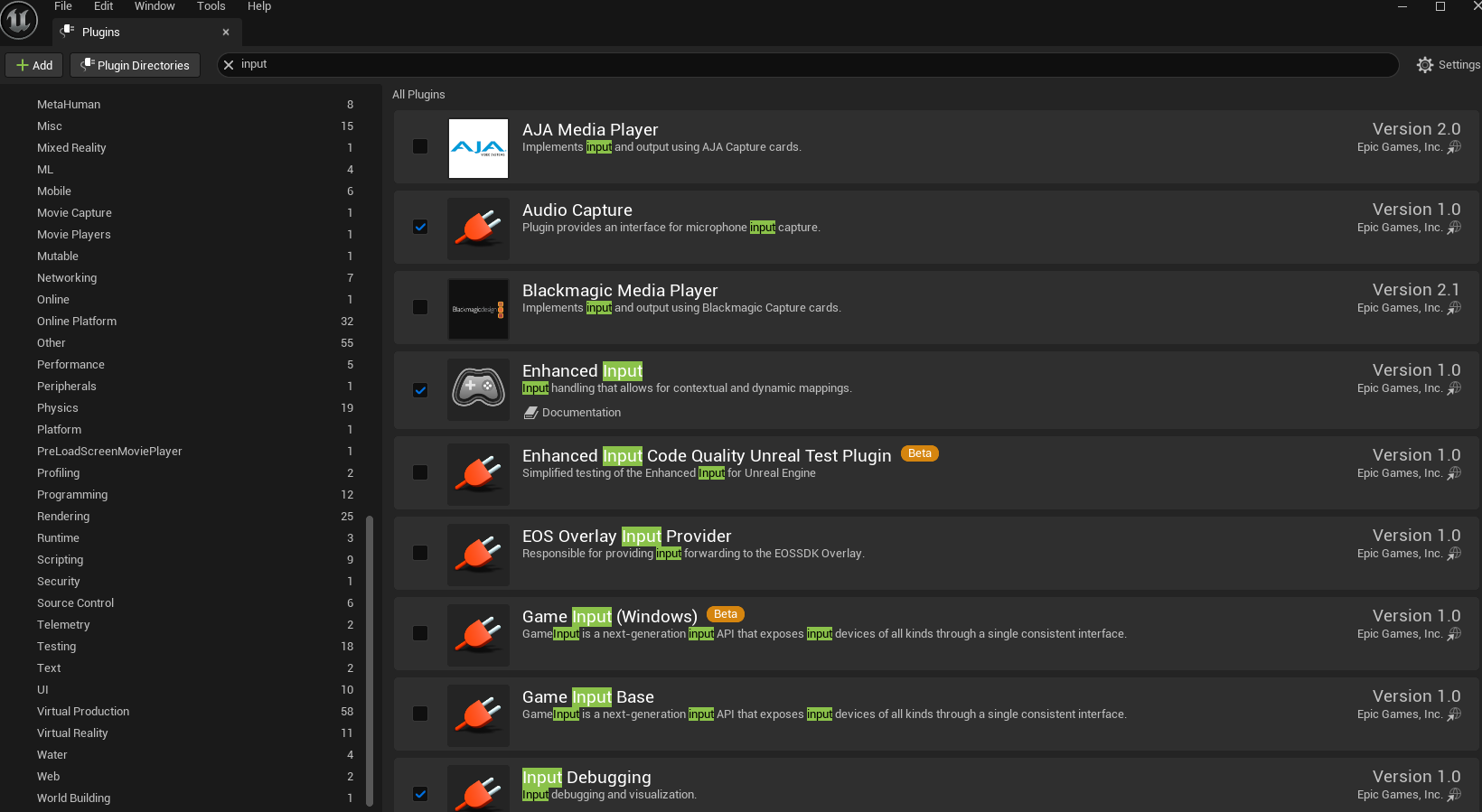Enable the Game Input (Windows) checkbox
The width and height of the screenshot is (1482, 812).
coord(420,633)
